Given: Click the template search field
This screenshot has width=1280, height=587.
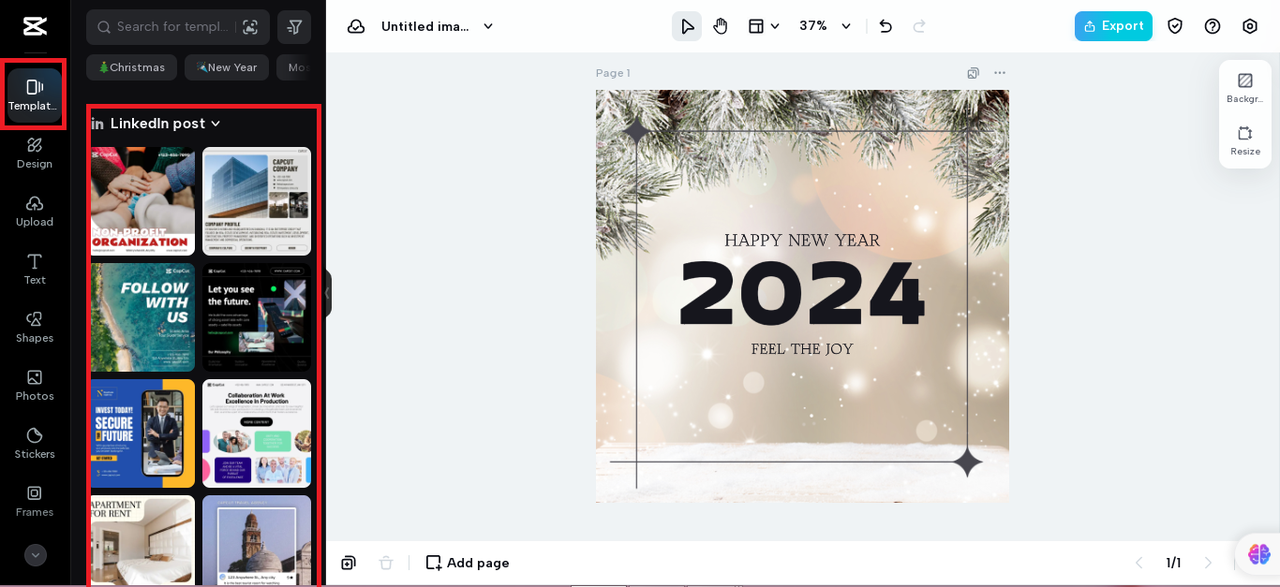Looking at the screenshot, I should 170,27.
